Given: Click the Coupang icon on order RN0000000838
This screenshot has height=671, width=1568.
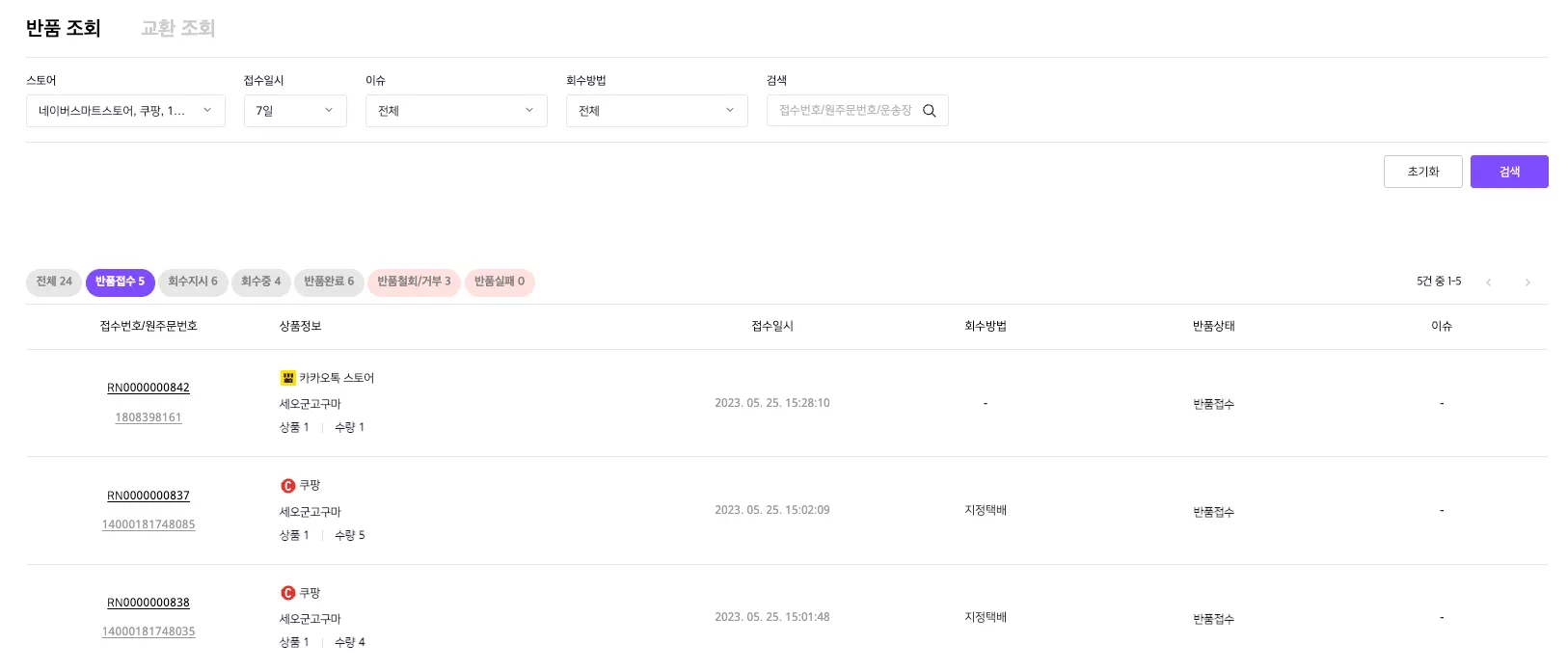Looking at the screenshot, I should pos(287,593).
